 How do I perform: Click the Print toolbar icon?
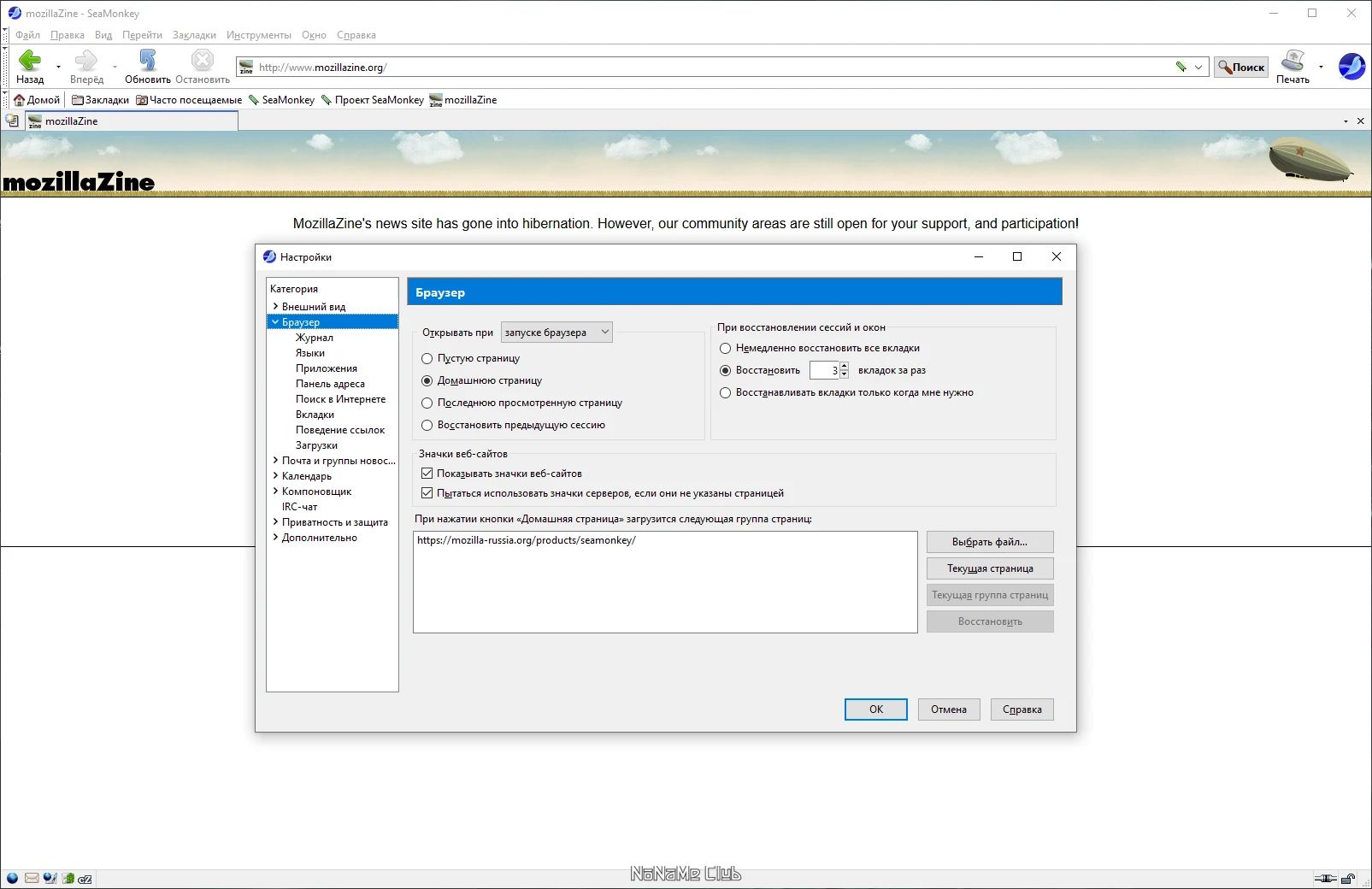(x=1293, y=60)
